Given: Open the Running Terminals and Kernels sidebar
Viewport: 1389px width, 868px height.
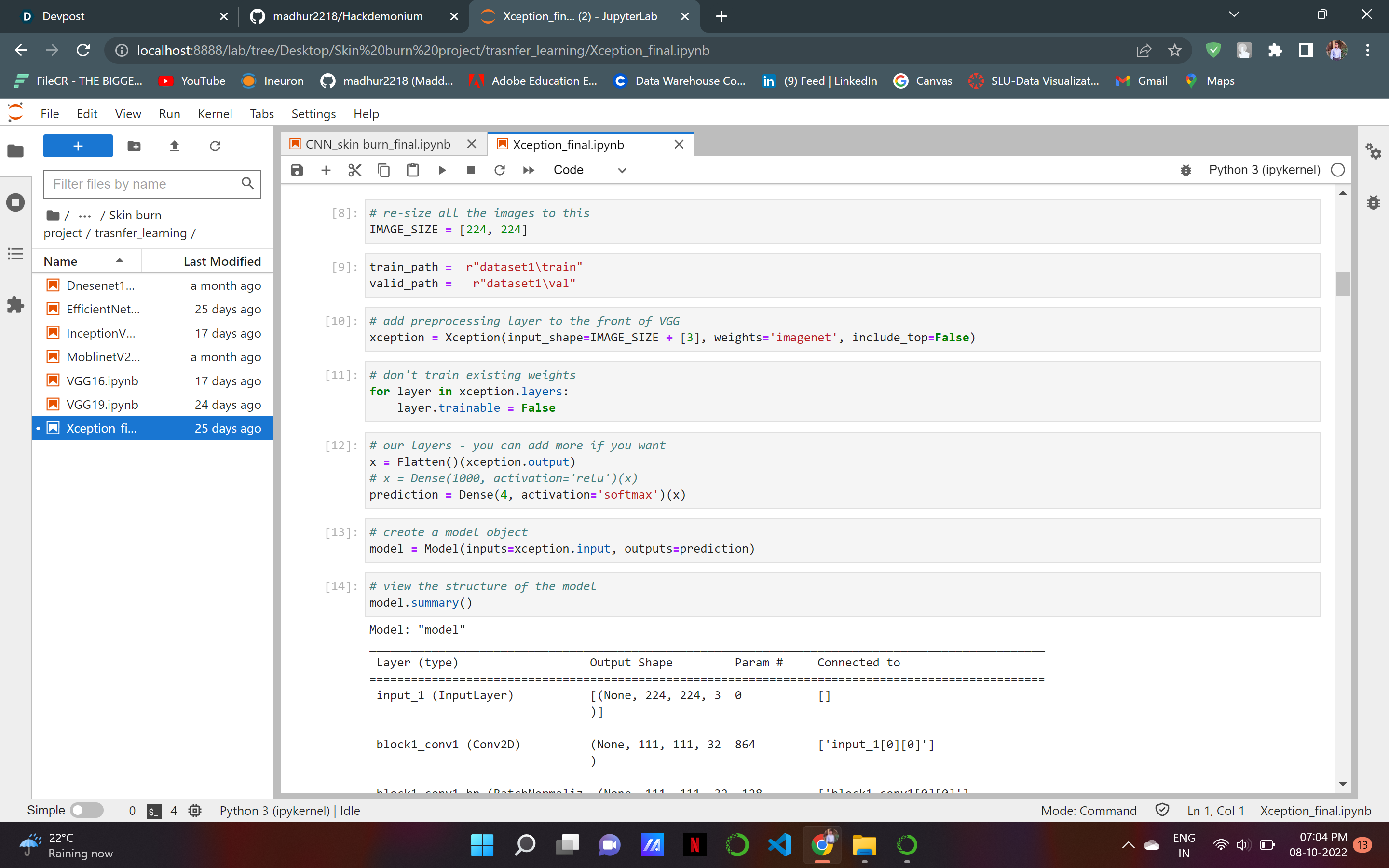Looking at the screenshot, I should (15, 202).
